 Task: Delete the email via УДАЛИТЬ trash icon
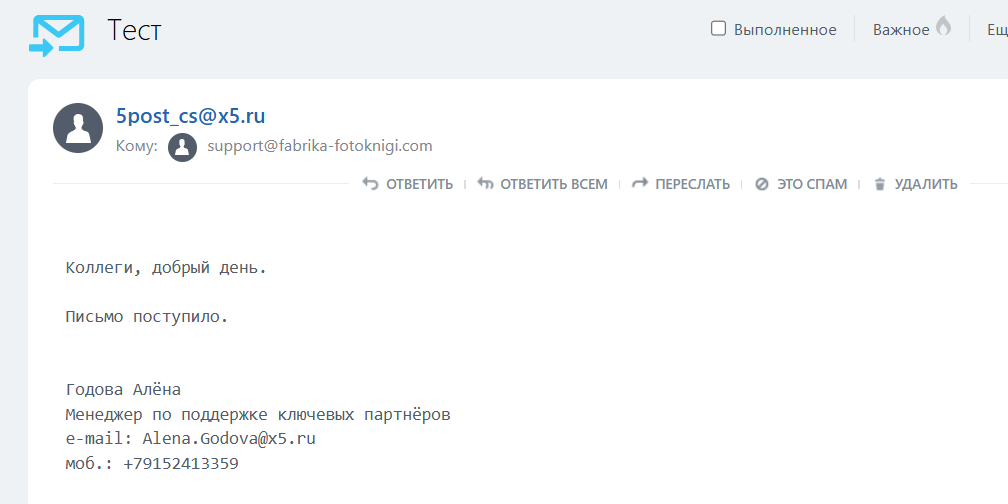(x=880, y=184)
